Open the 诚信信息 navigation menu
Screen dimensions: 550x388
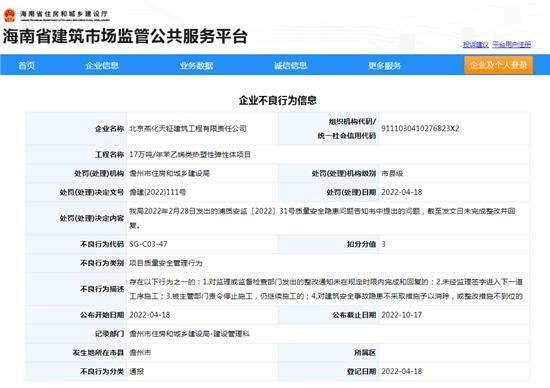290,65
